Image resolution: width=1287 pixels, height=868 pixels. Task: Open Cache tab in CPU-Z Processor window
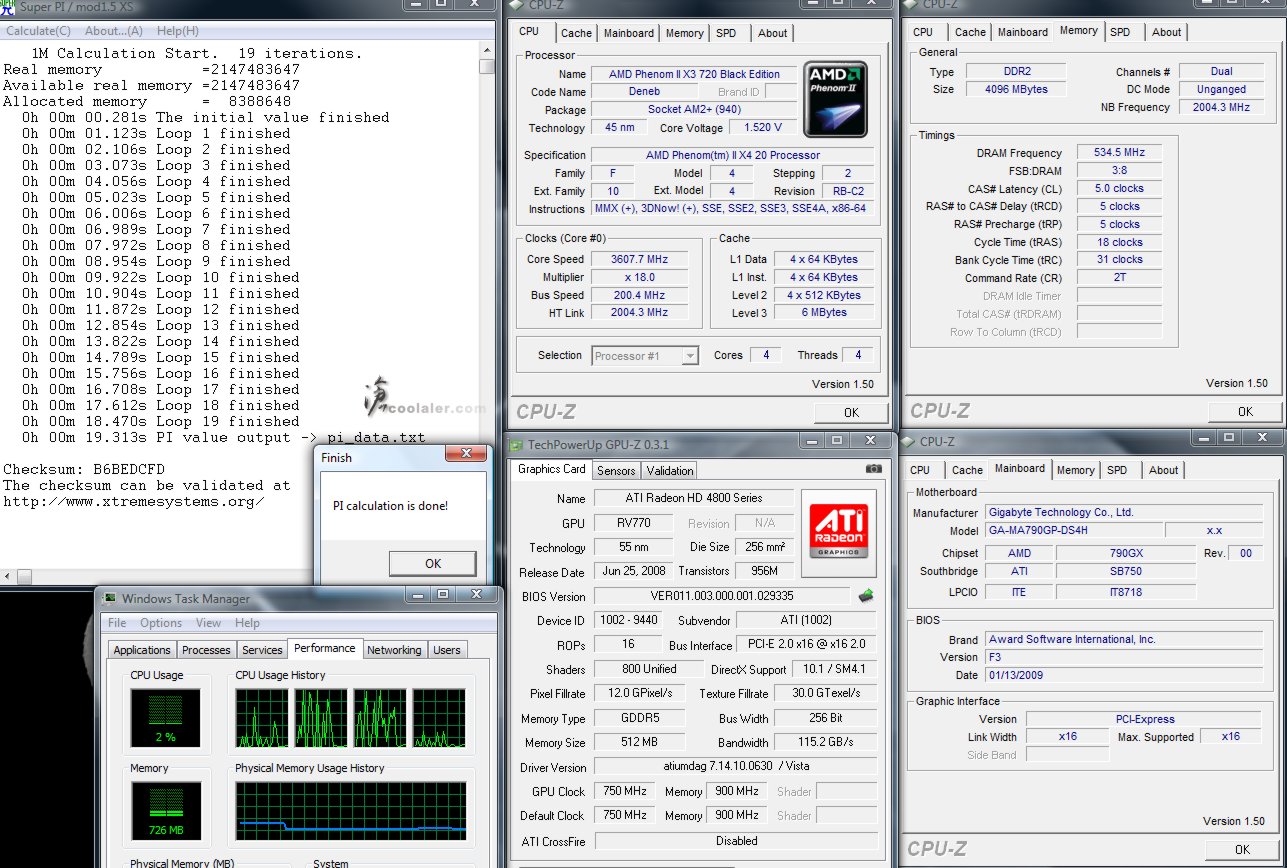(x=576, y=33)
